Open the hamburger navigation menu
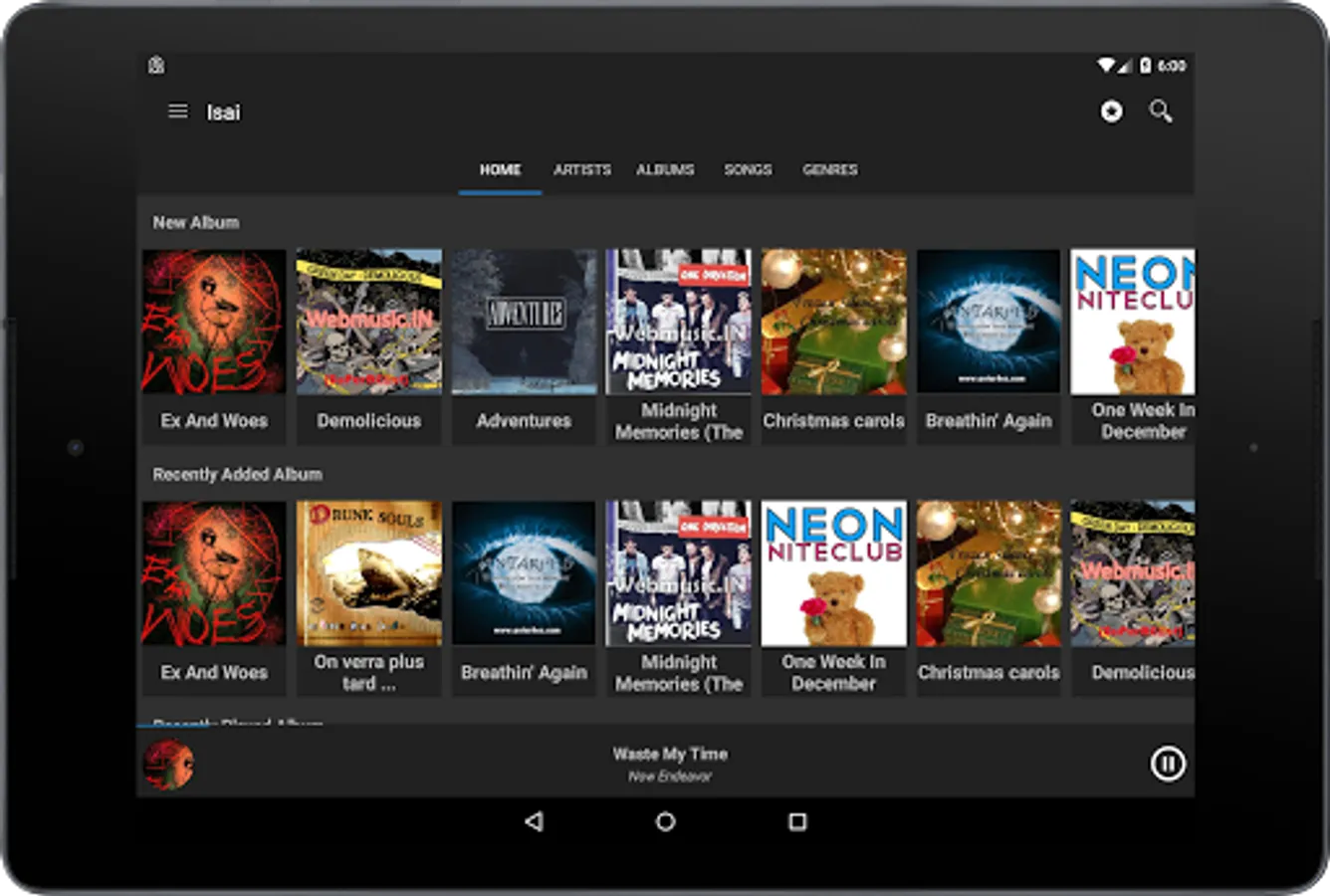This screenshot has height=896, width=1330. 177,112
